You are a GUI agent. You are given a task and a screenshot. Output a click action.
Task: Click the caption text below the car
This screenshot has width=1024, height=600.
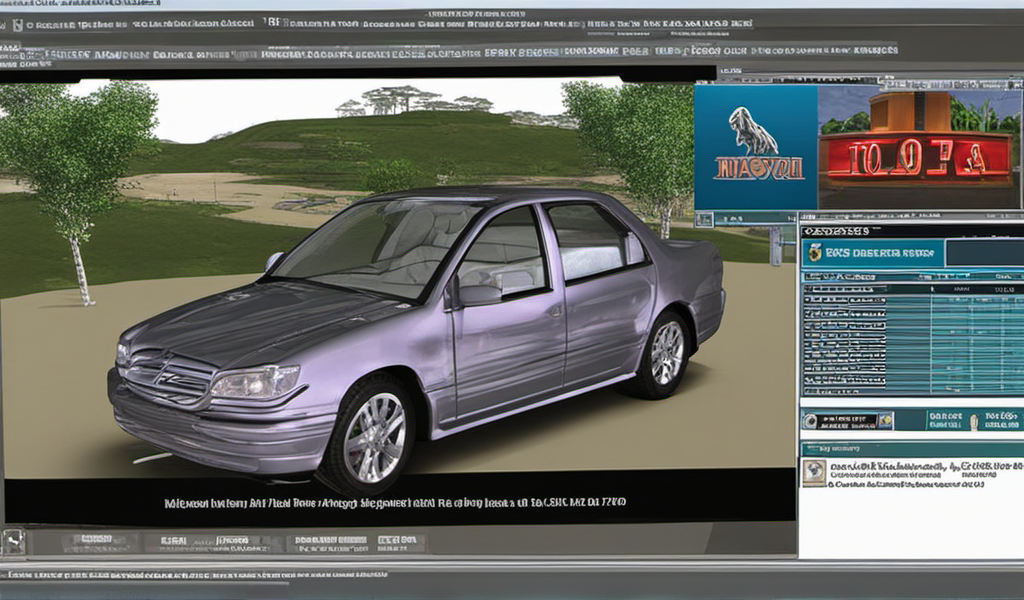395,502
